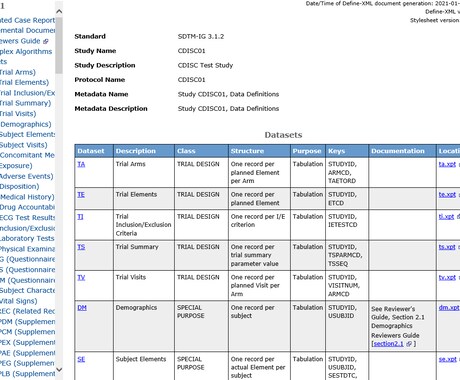Go to REC Related Records in sidebar
The width and height of the screenshot is (460, 380).
point(27,311)
